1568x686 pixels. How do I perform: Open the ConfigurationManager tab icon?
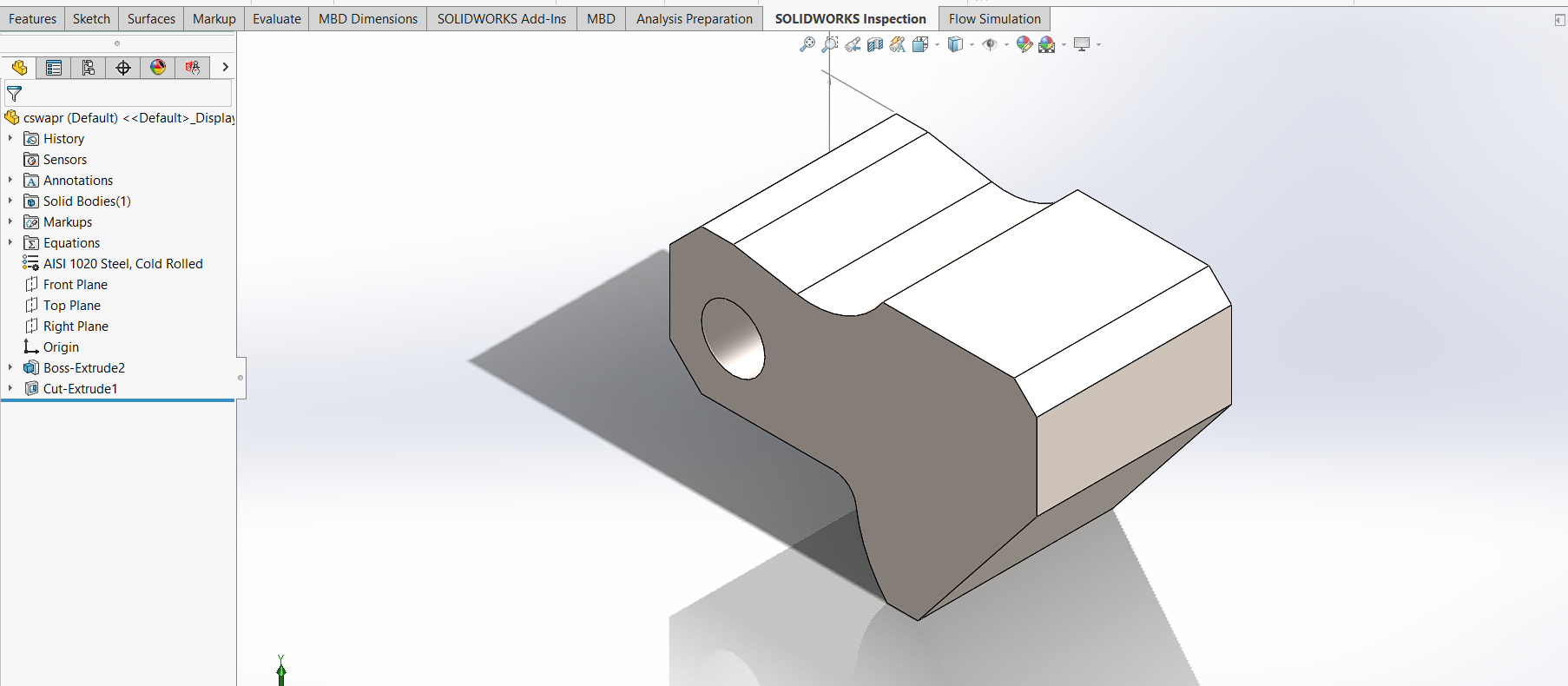click(89, 68)
